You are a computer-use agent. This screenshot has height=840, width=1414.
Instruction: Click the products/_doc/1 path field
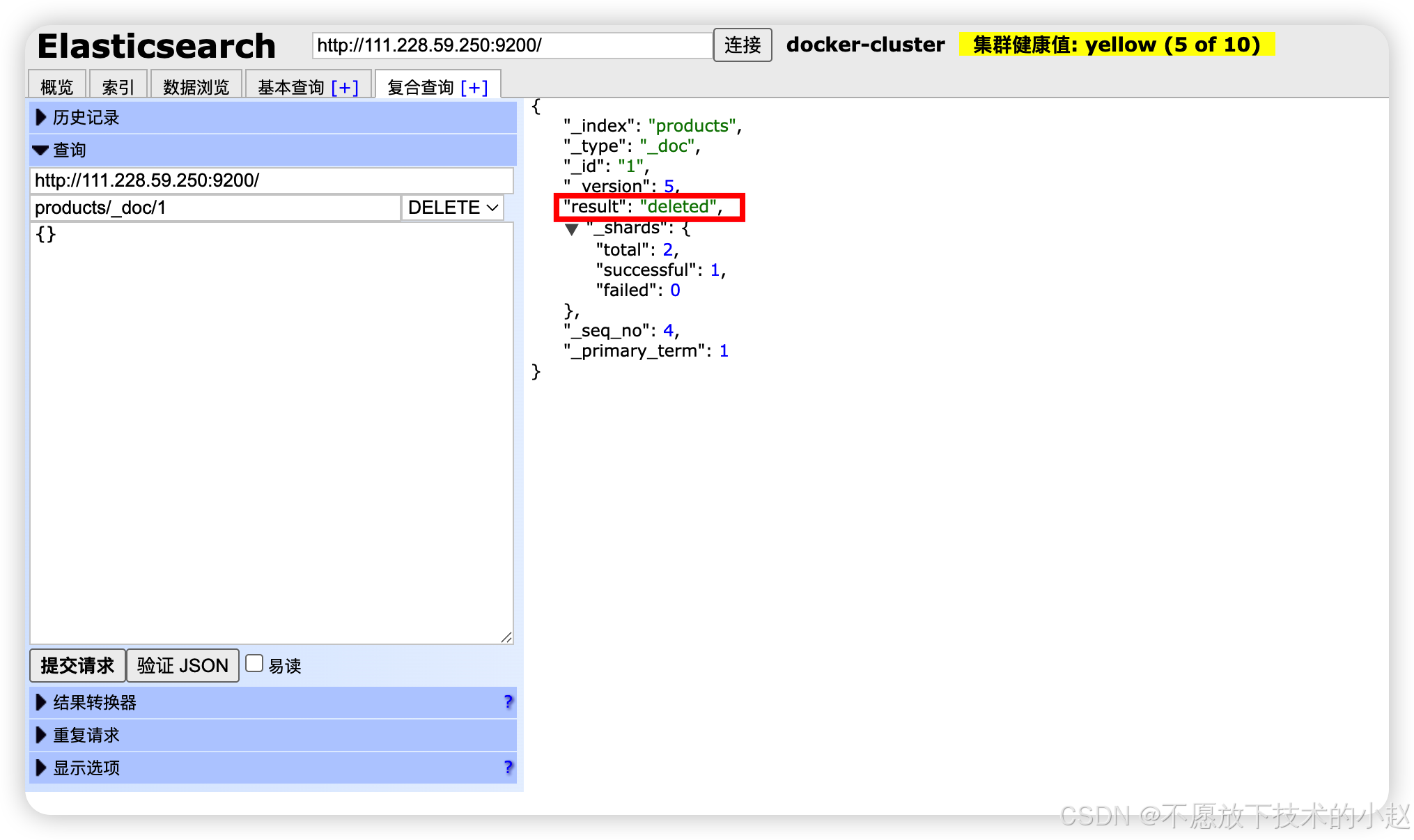(x=215, y=208)
